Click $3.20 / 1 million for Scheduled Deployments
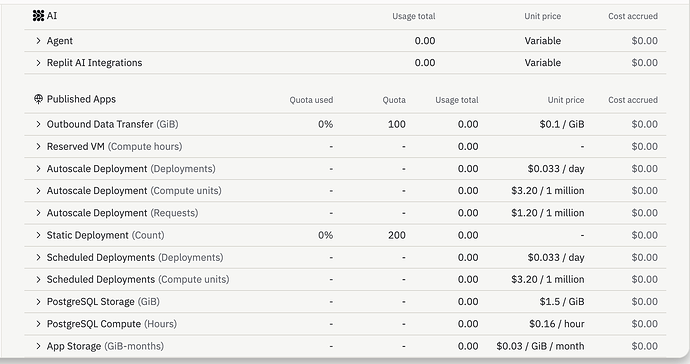This screenshot has height=364, width=690. pos(548,279)
